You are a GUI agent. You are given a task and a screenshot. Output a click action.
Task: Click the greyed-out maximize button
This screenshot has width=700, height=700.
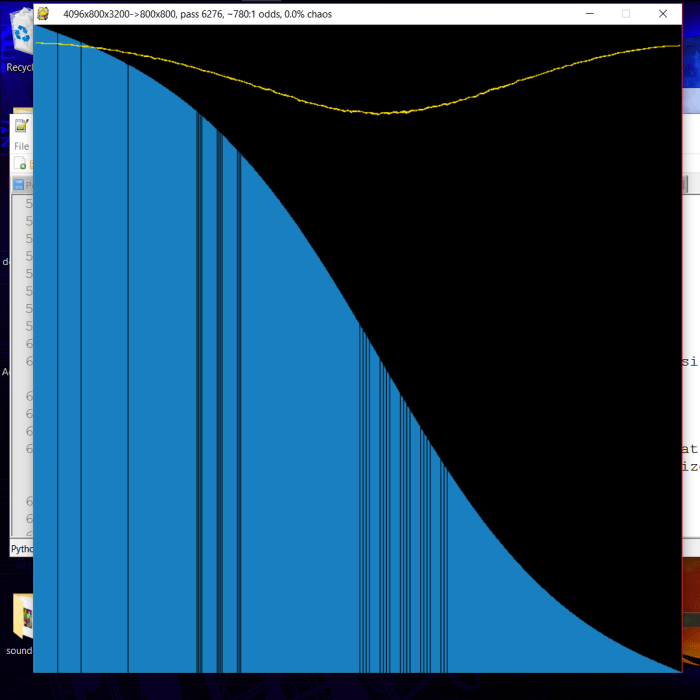click(x=626, y=14)
